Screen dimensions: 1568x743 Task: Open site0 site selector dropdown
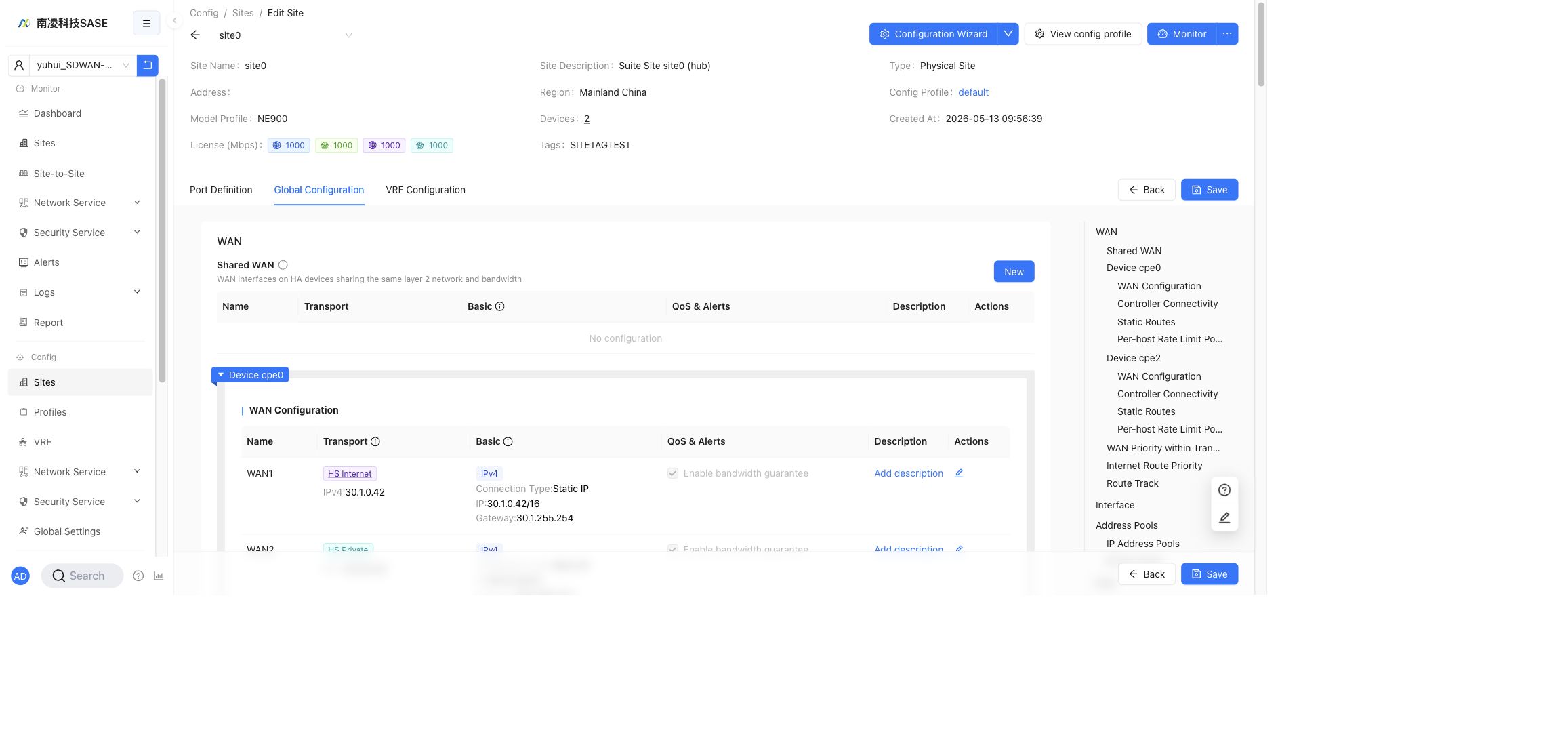tap(285, 35)
